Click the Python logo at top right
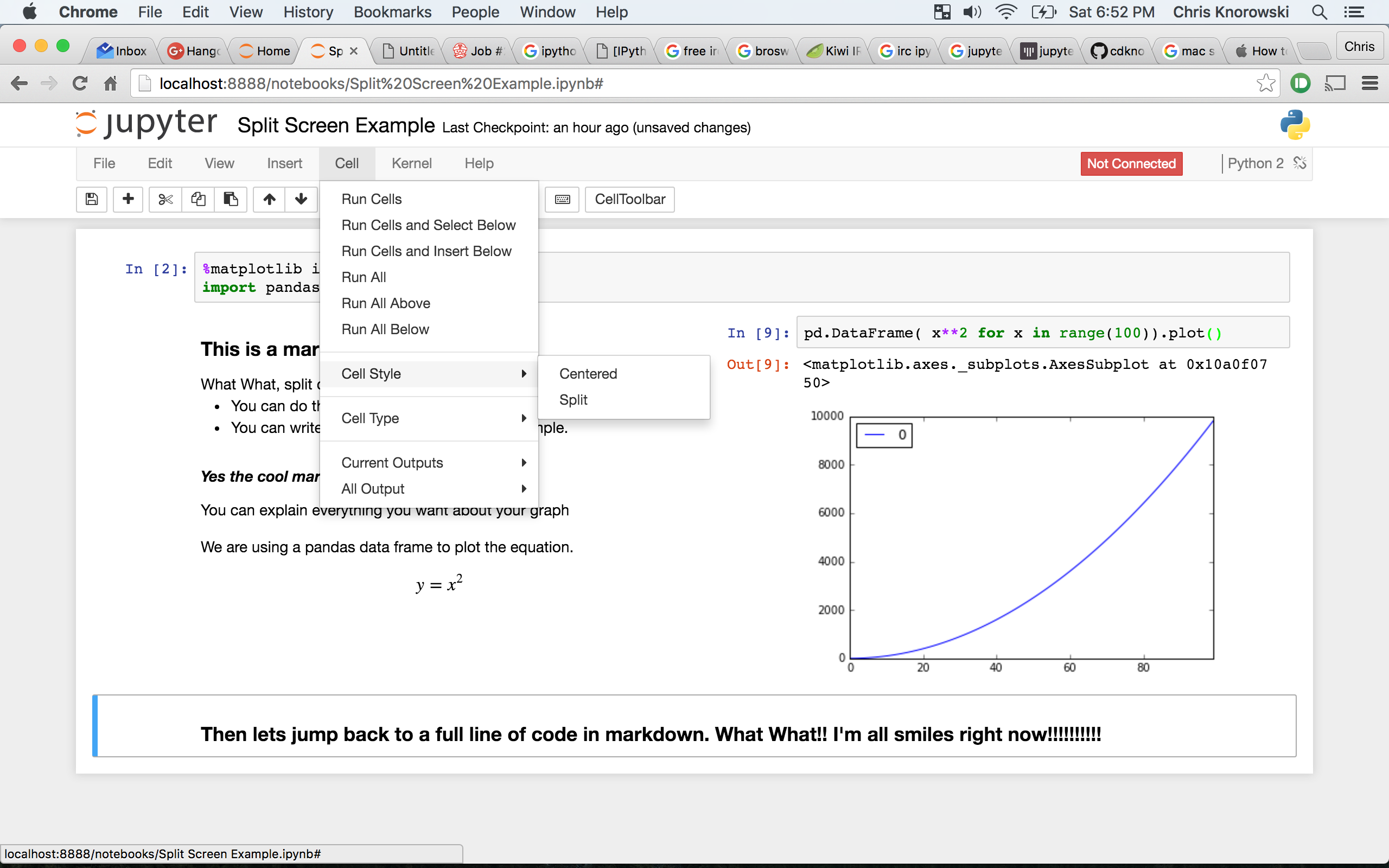1389x868 pixels. pyautogui.click(x=1296, y=125)
